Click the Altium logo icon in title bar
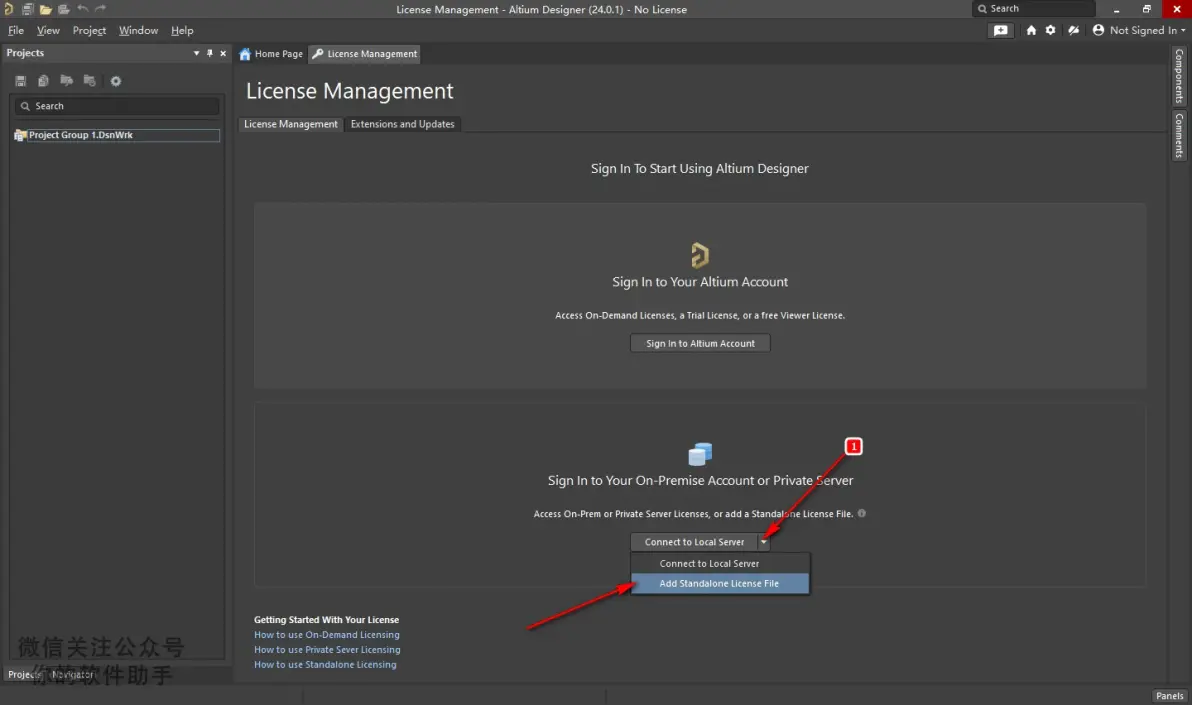1192x705 pixels. point(8,9)
